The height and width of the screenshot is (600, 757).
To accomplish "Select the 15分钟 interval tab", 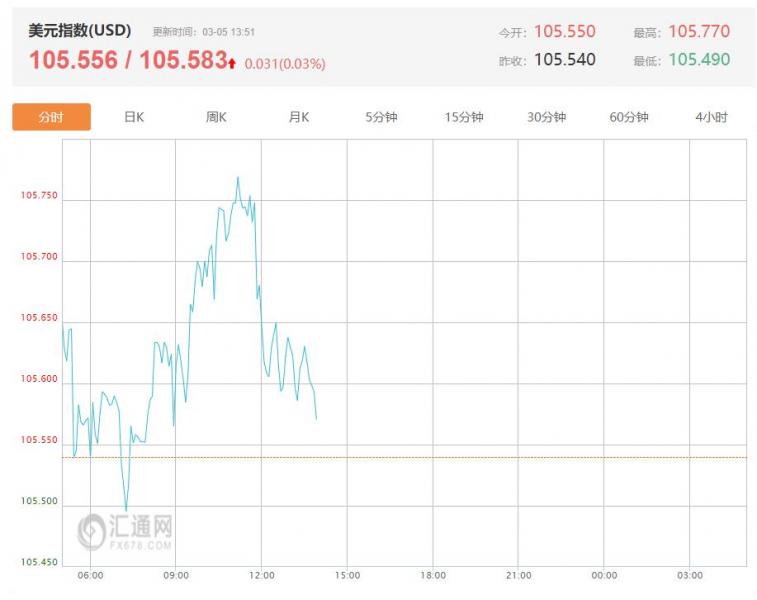I will (x=464, y=117).
